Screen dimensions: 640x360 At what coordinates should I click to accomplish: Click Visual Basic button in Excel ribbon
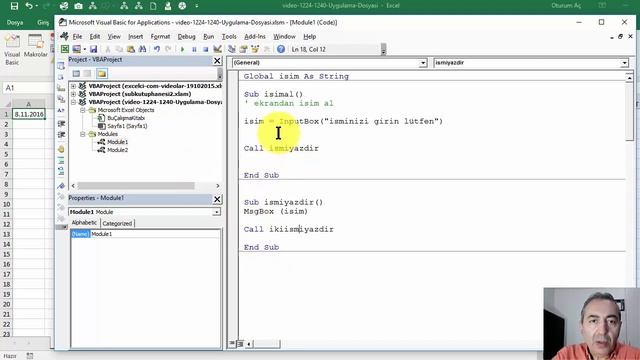coord(12,49)
